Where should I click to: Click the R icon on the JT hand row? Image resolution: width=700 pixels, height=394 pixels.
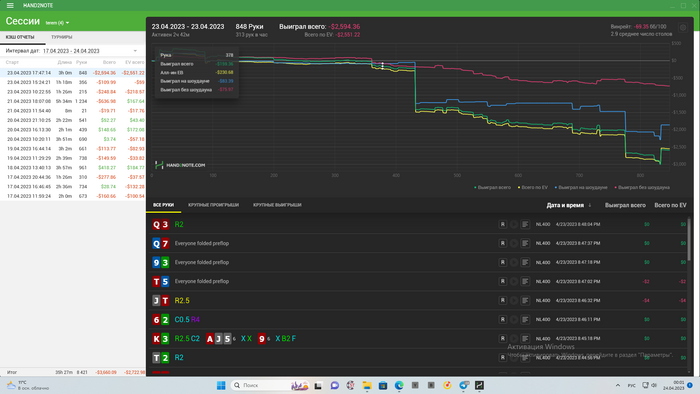click(502, 300)
